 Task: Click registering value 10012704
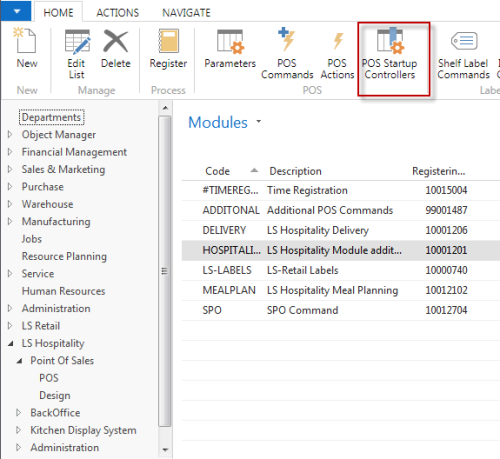(x=446, y=310)
